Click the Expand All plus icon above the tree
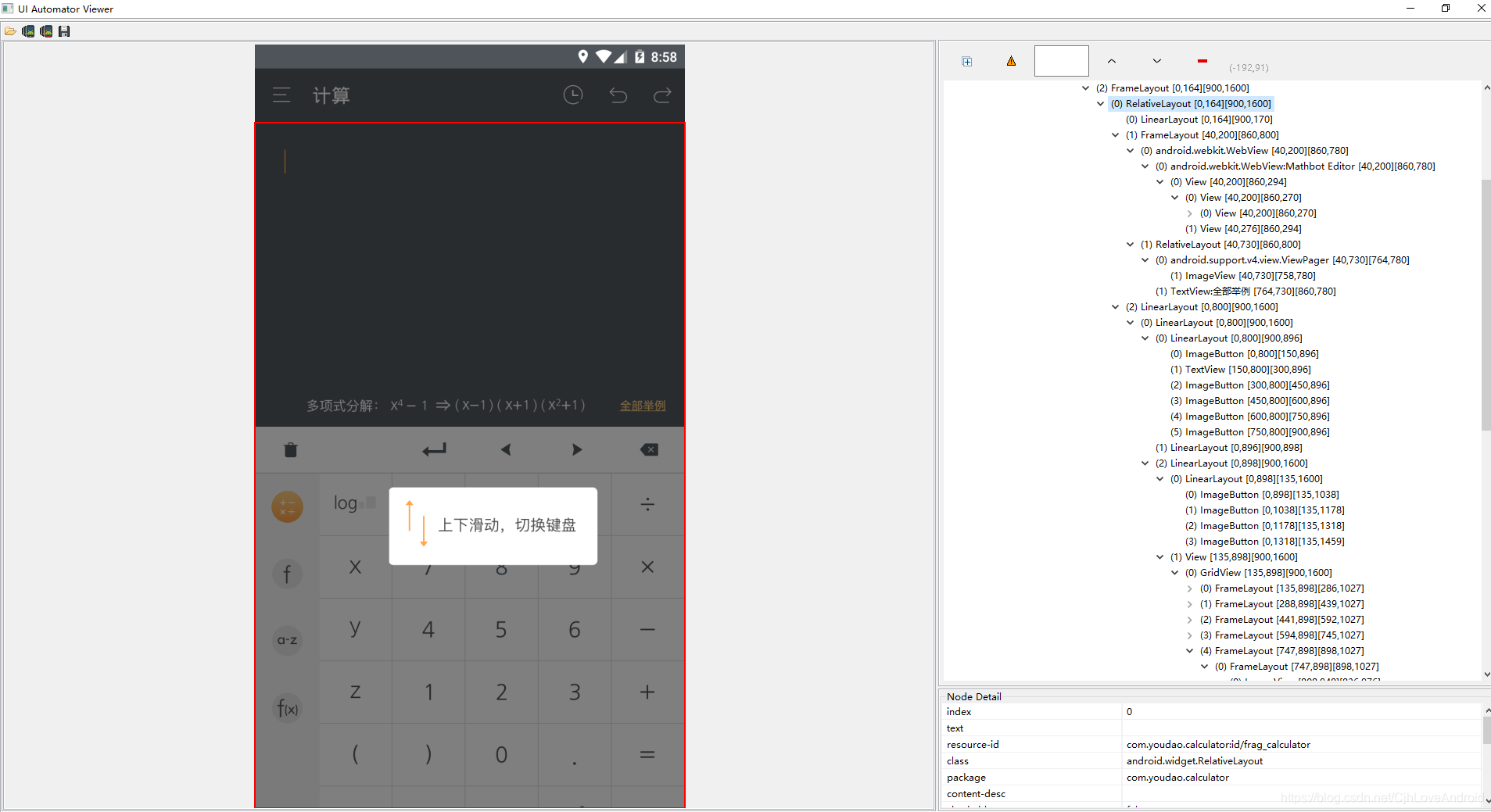Viewport: 1491px width, 812px height. point(967,62)
